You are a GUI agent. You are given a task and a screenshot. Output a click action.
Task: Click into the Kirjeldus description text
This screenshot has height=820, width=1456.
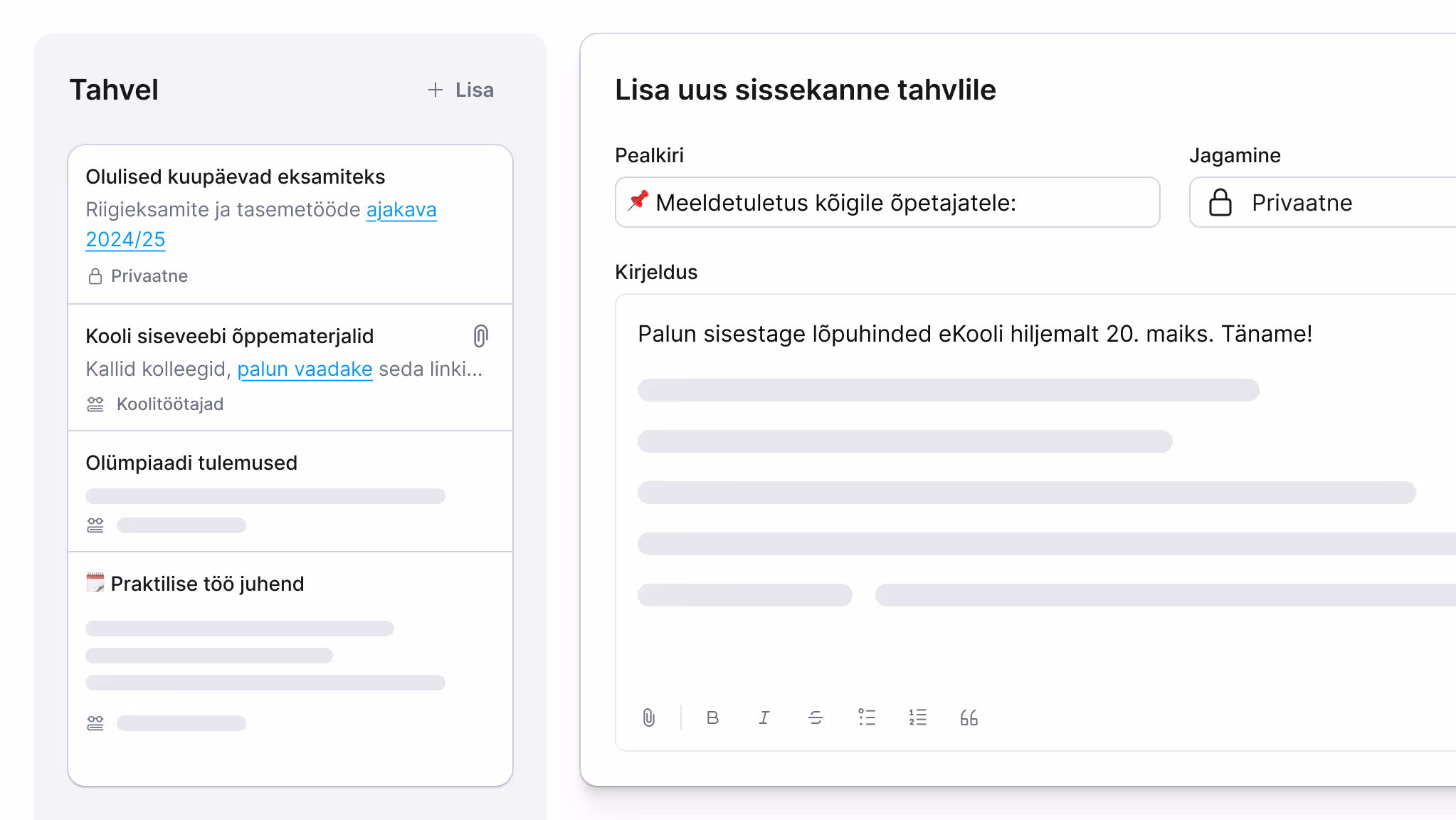coord(974,334)
